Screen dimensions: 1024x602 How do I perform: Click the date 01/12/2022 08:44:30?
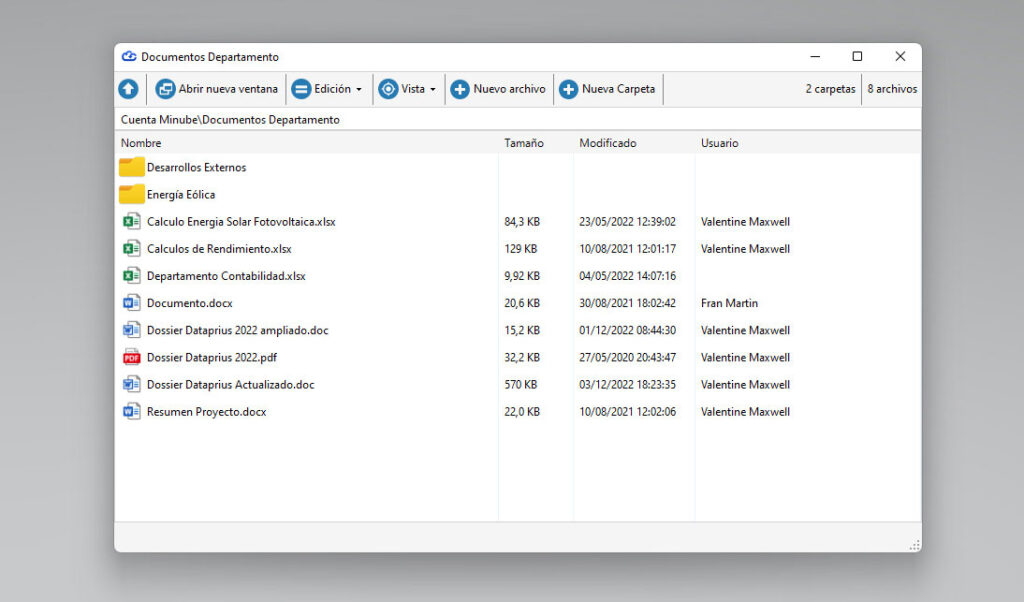(x=628, y=330)
